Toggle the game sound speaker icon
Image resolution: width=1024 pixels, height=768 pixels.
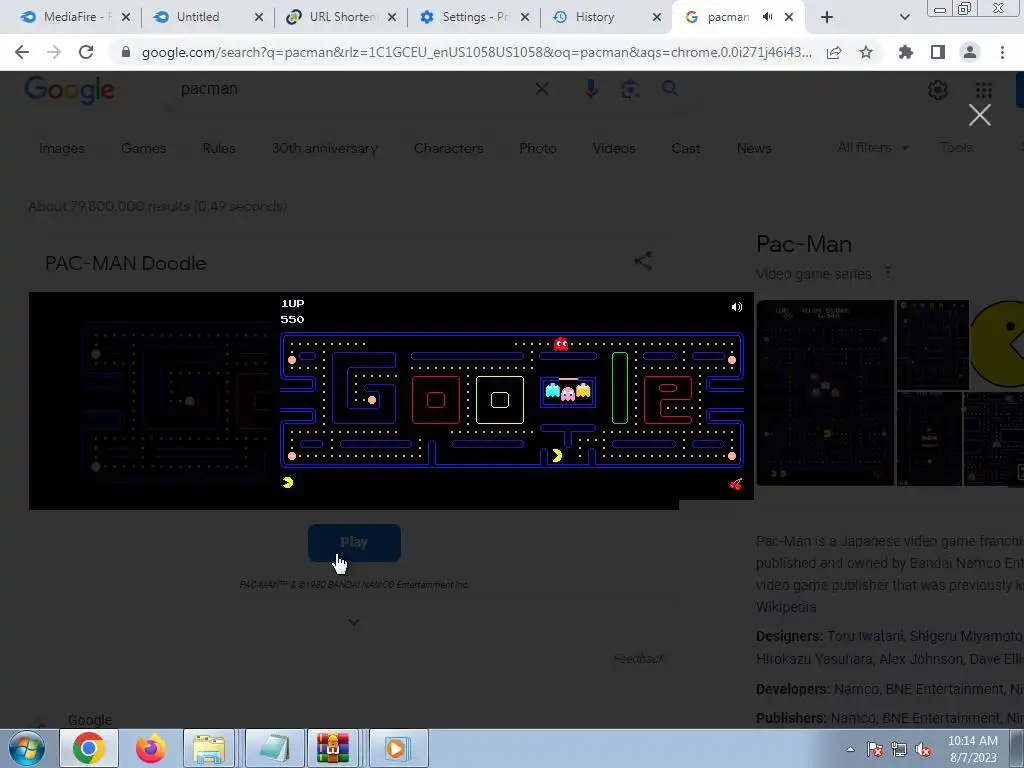(737, 307)
